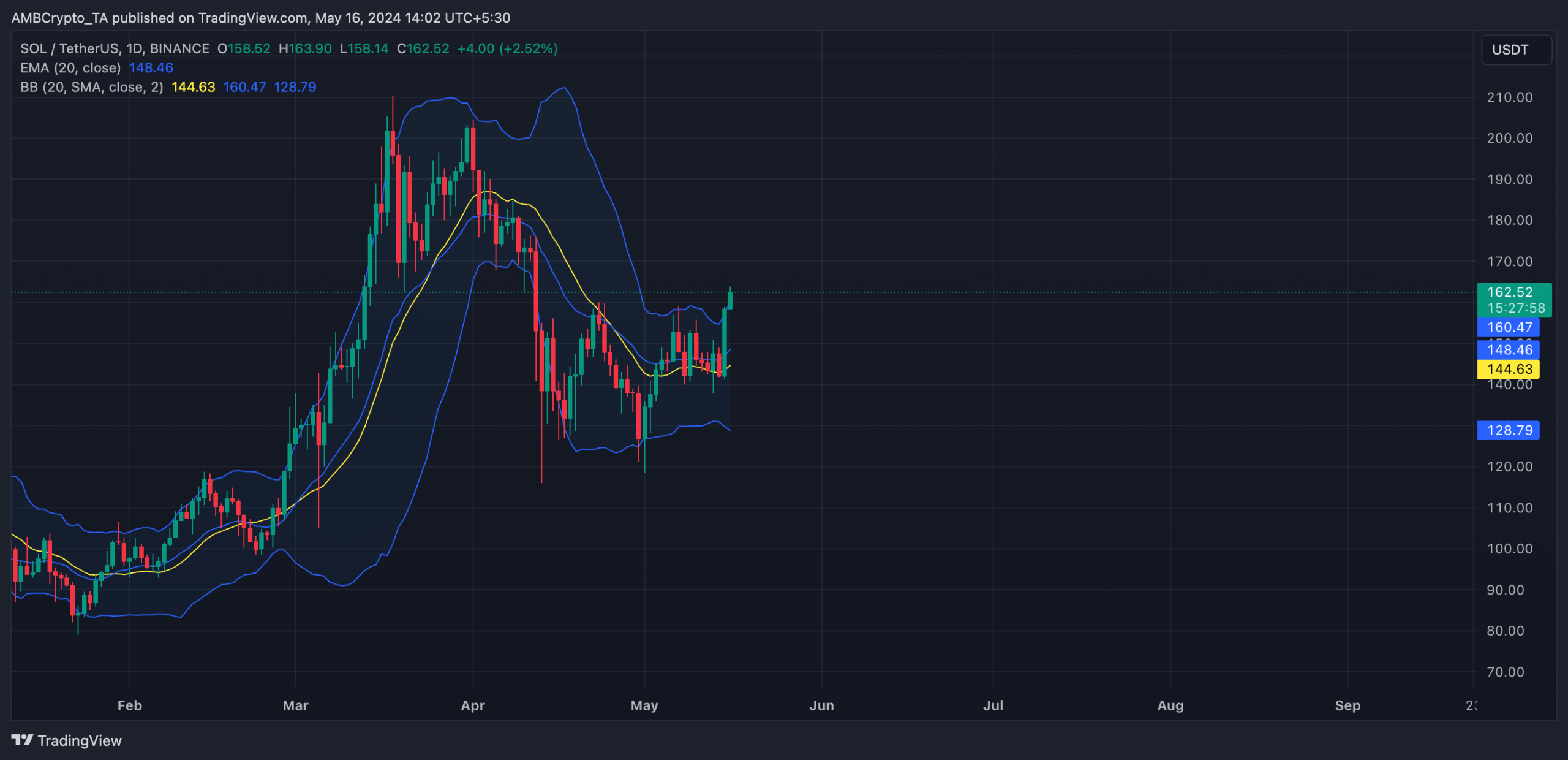Click the BB lower value 128.79 in legend
The image size is (1568, 760).
click(x=295, y=87)
